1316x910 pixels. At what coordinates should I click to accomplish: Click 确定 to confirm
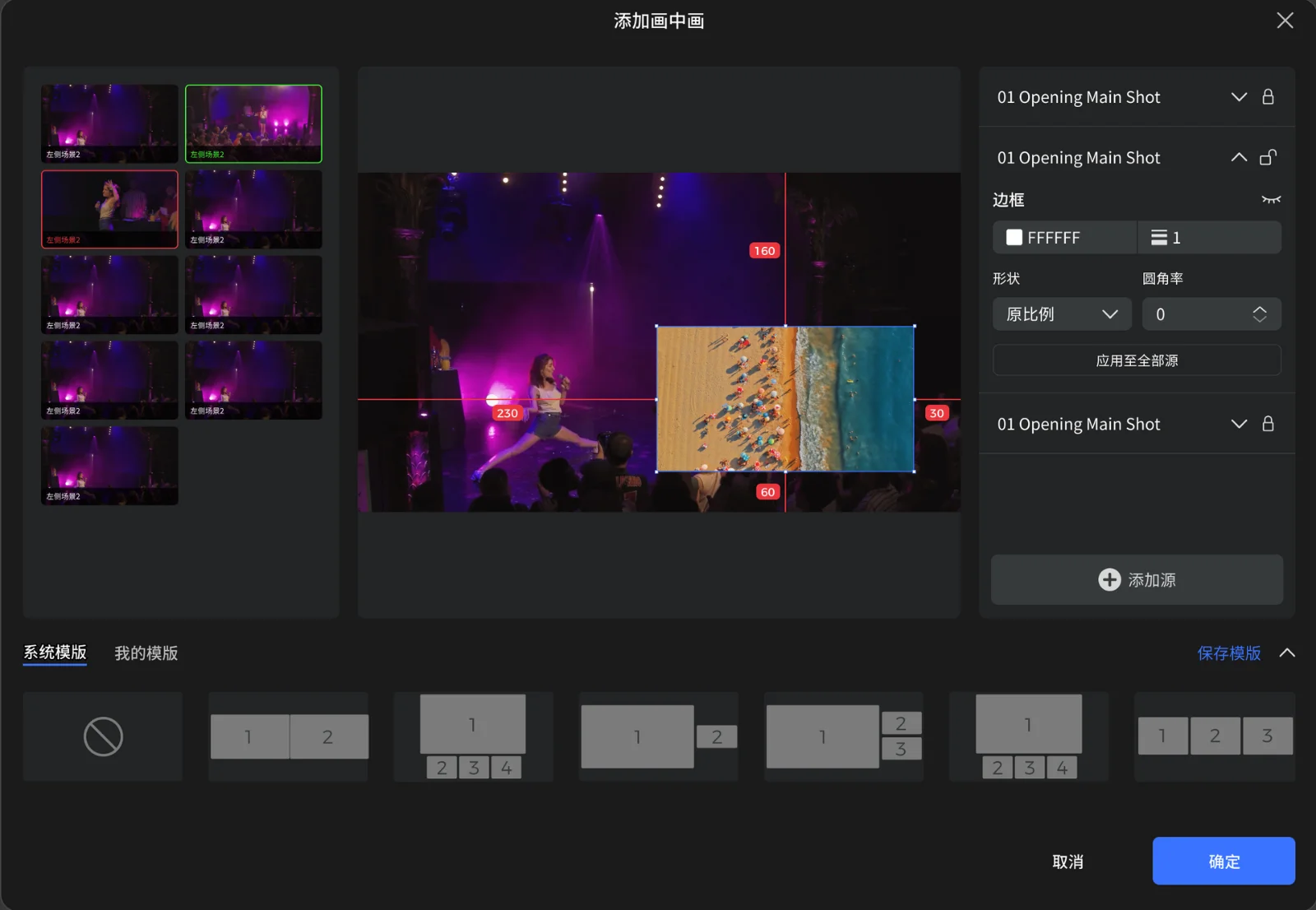[1224, 861]
